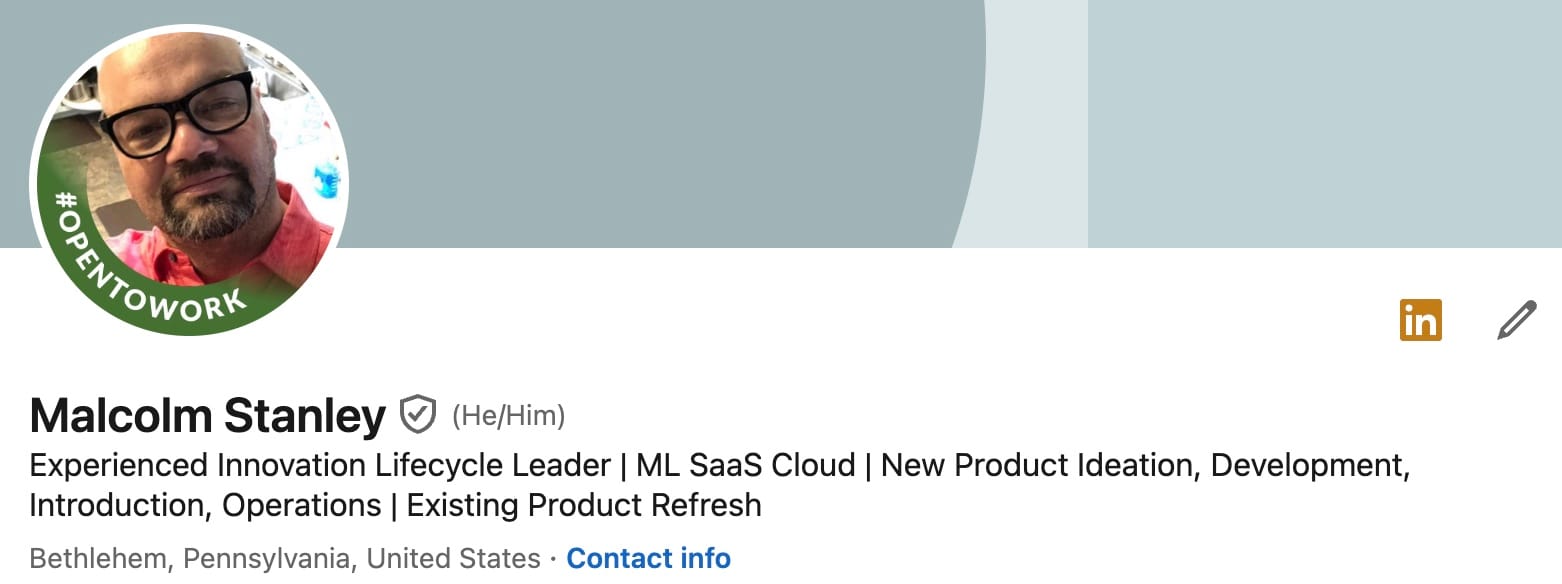Click the (He/Him) pronouns label
Viewport: 1562px width, 584px height.
(x=508, y=416)
